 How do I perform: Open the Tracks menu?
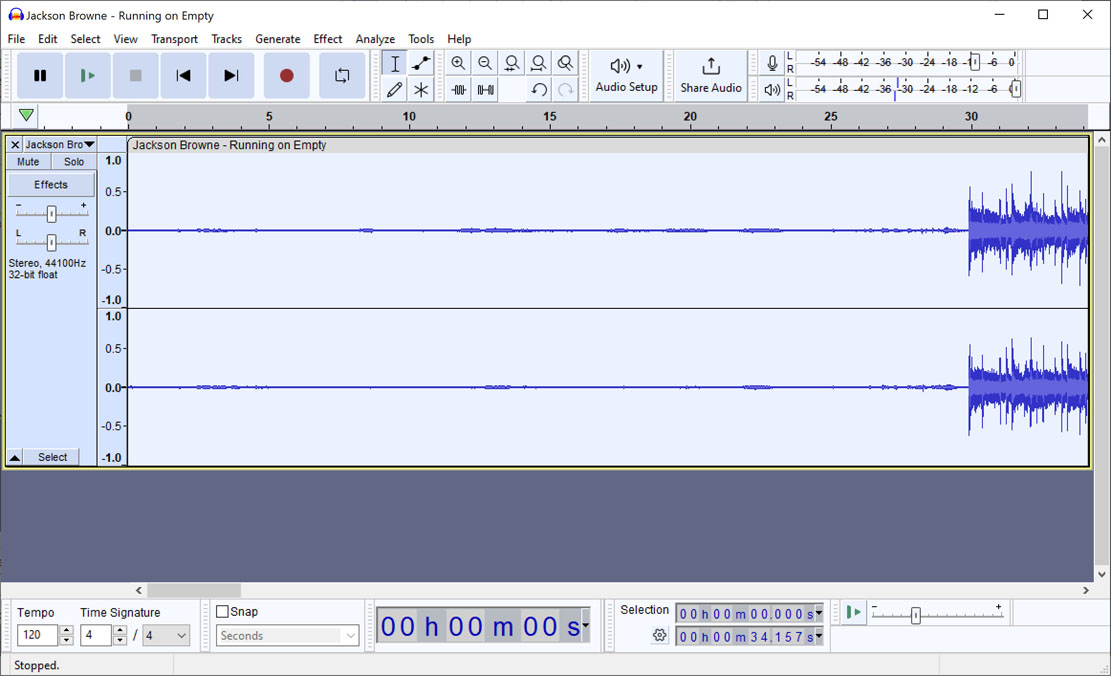click(226, 39)
